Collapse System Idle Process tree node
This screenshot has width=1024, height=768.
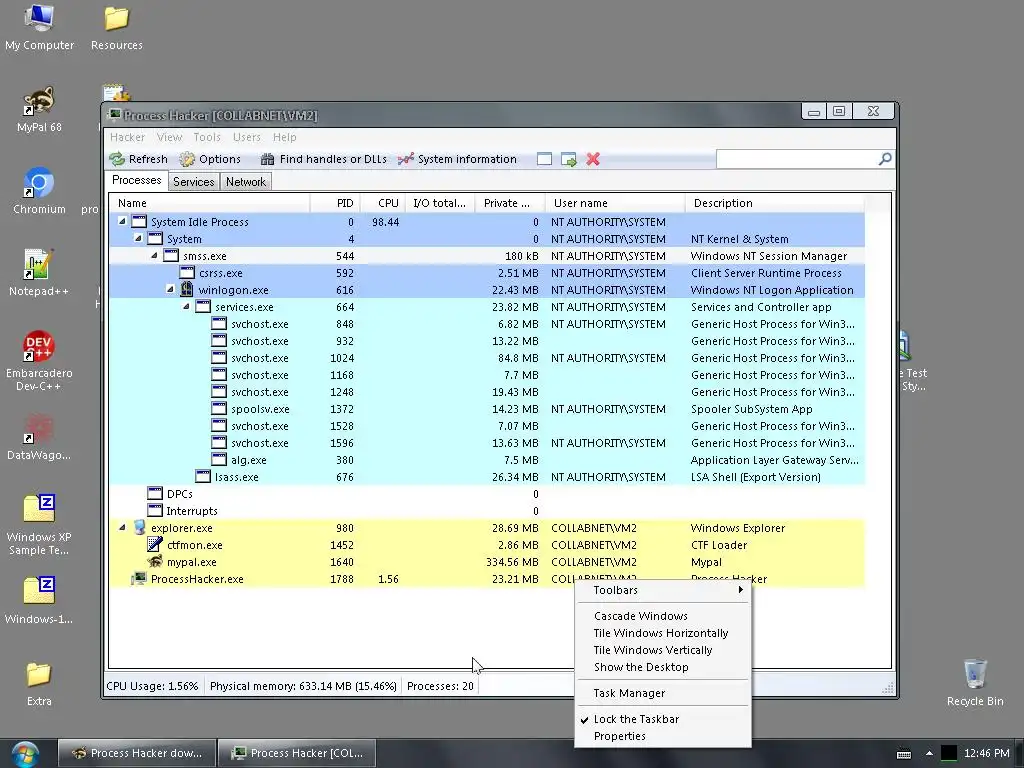click(122, 221)
